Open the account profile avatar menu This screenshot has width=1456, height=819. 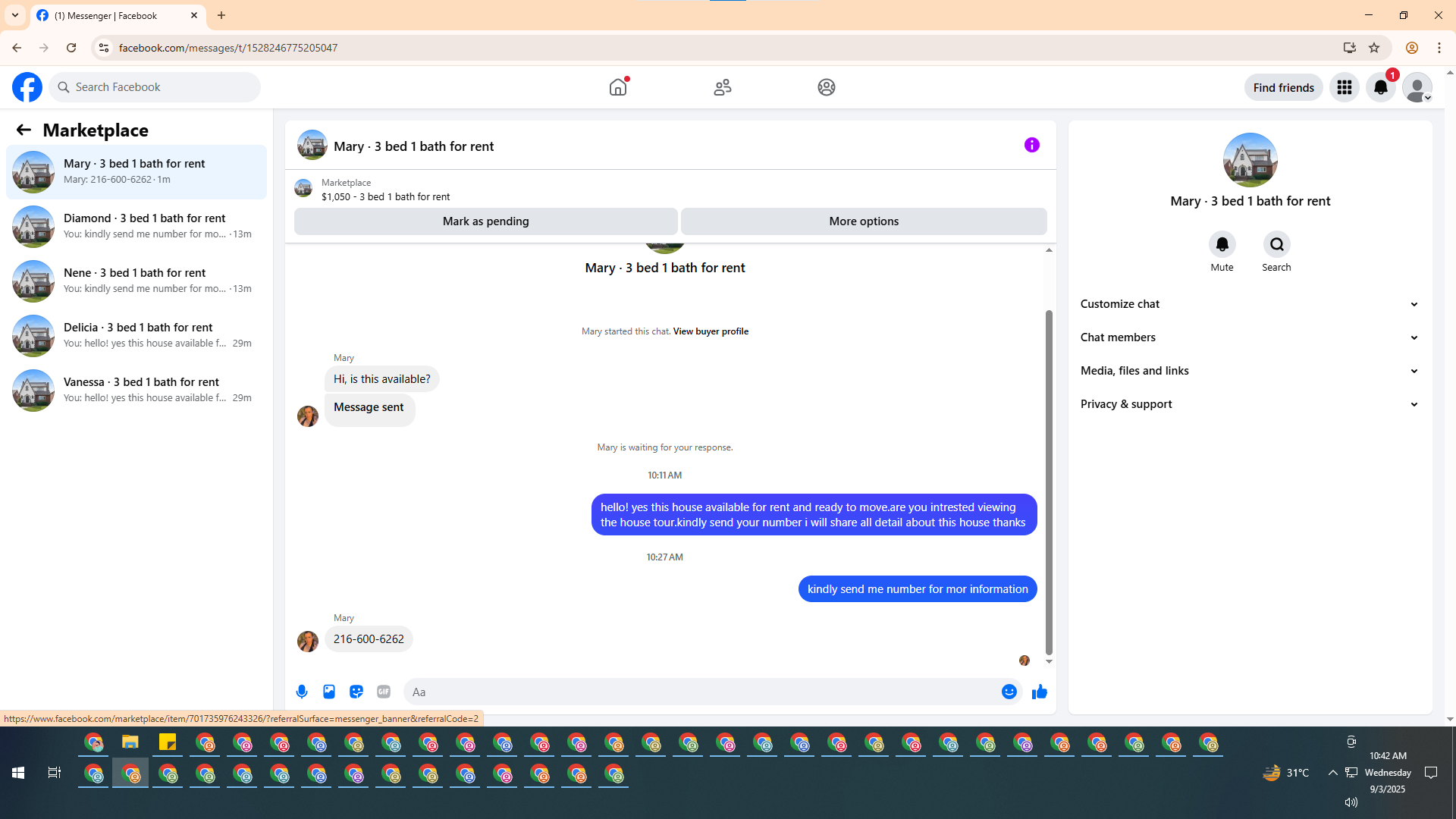(x=1417, y=87)
